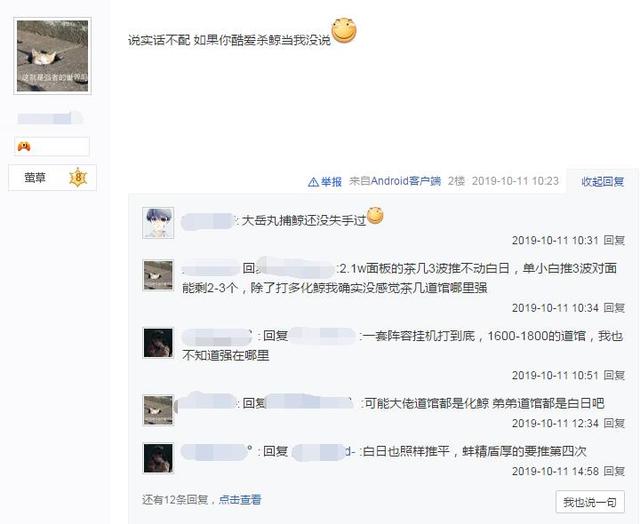The image size is (640, 524).
Task: Click the cat avatar beside the 12:34 reply
Action: click(x=158, y=410)
